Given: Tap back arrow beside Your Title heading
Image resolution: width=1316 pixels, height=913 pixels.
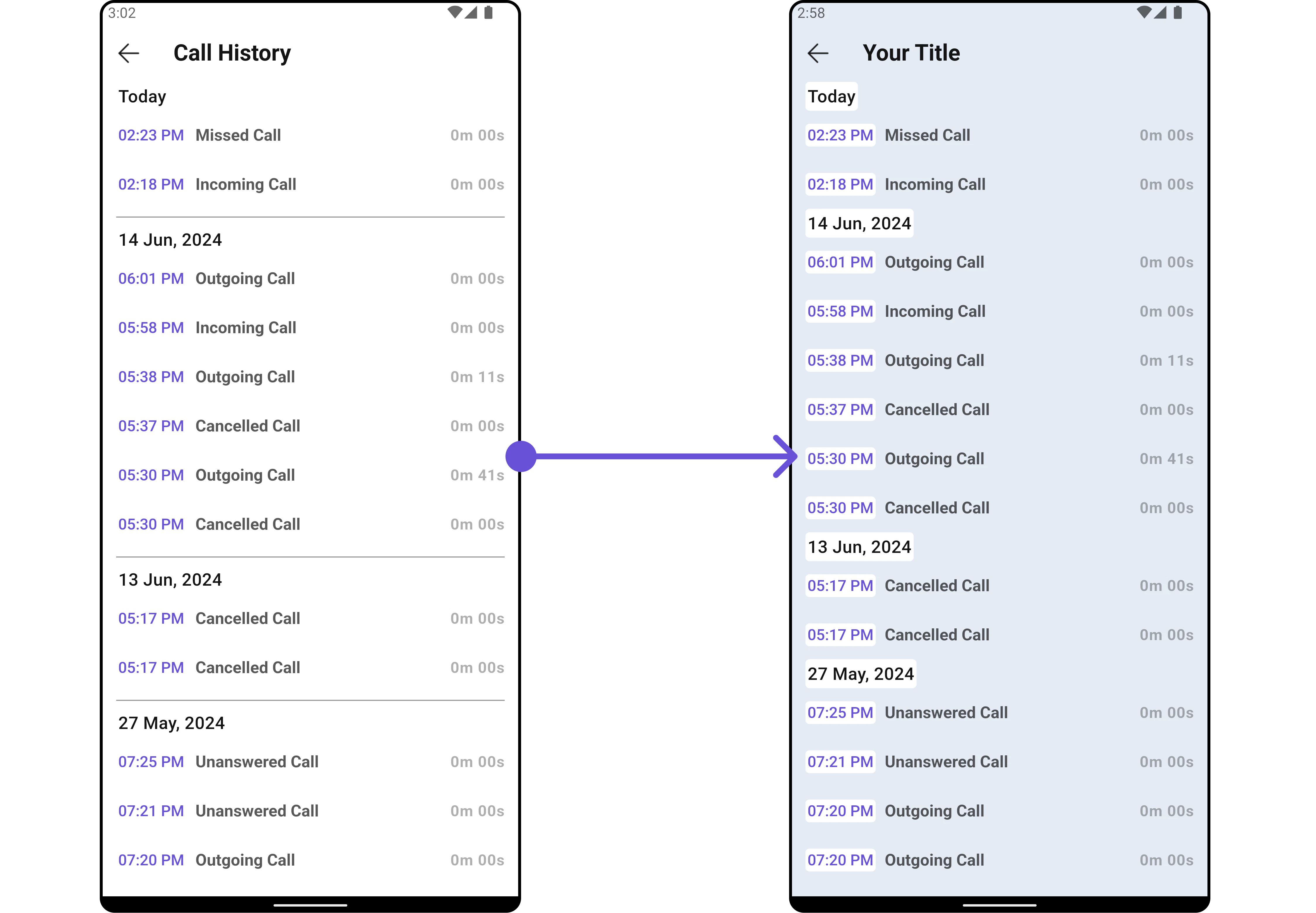Looking at the screenshot, I should pyautogui.click(x=818, y=53).
